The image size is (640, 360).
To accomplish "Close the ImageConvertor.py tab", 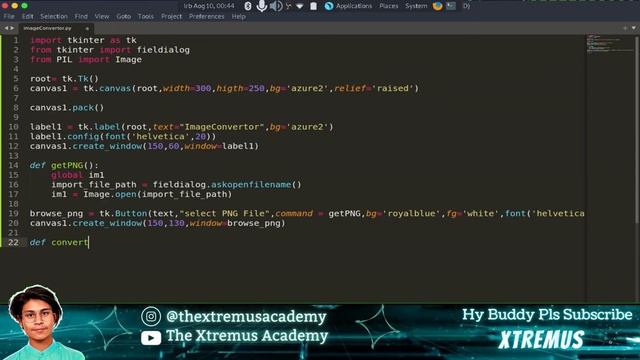I will 87,29.
